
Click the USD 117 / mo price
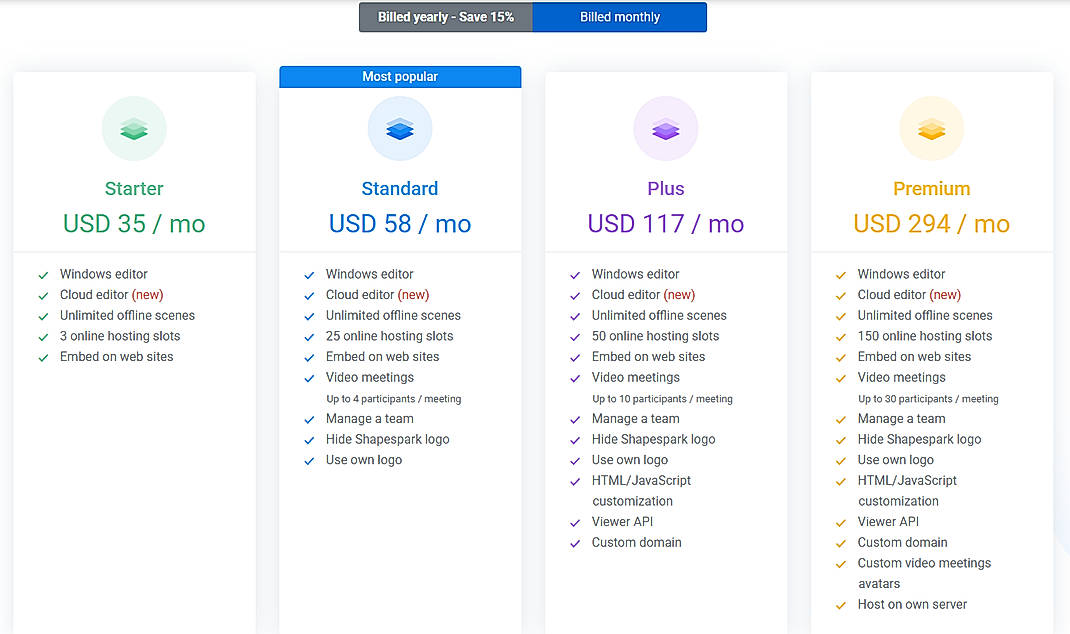click(665, 224)
